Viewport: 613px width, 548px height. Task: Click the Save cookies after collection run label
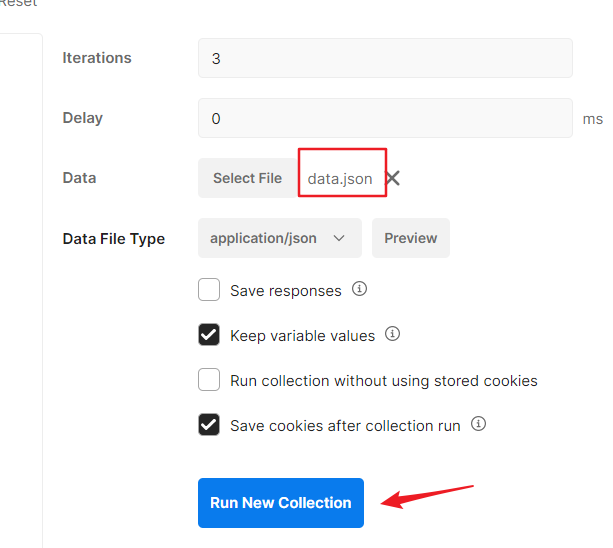(x=345, y=426)
